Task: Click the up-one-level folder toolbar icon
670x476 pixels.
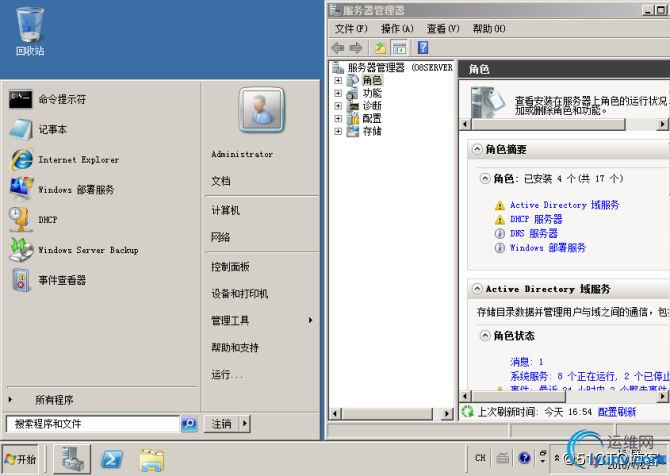Action: 380,48
